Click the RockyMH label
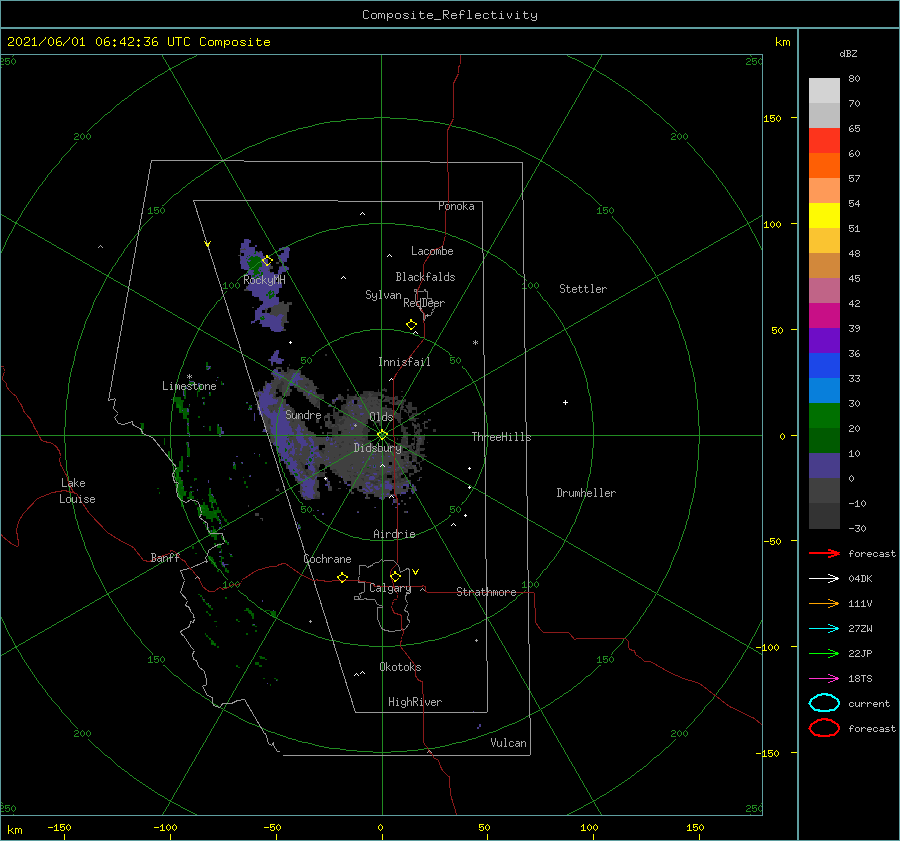900x841 pixels. point(264,280)
